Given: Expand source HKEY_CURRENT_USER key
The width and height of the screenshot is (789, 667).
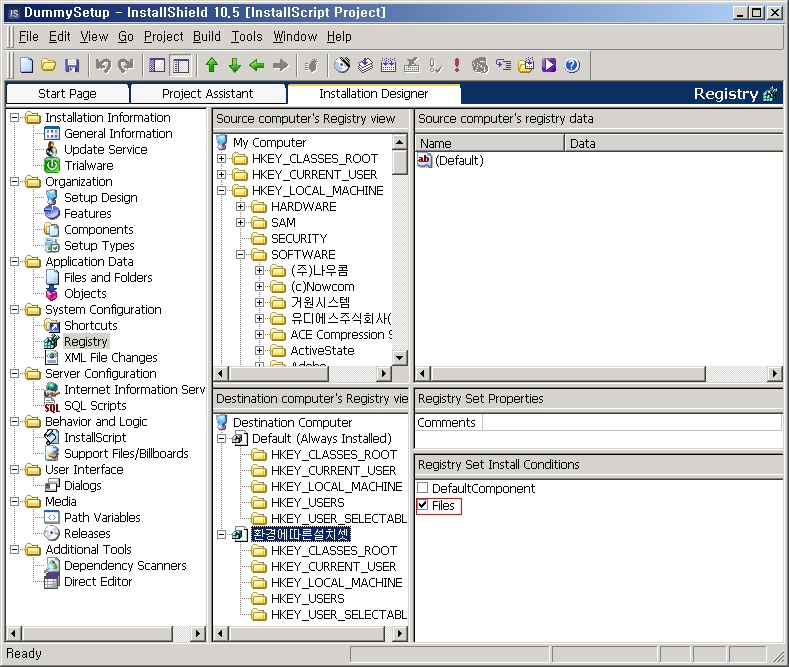Looking at the screenshot, I should click(221, 175).
